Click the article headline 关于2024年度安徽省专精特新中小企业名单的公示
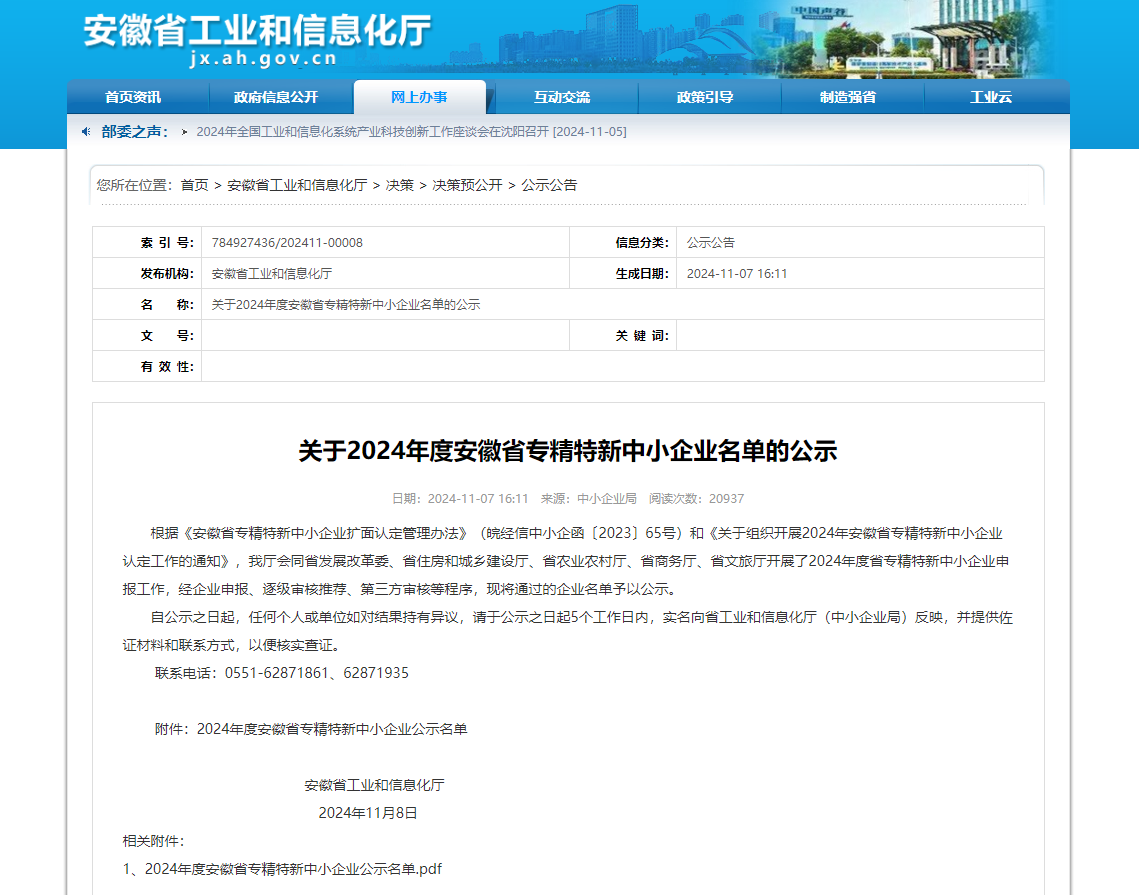The width and height of the screenshot is (1139, 895). (568, 451)
